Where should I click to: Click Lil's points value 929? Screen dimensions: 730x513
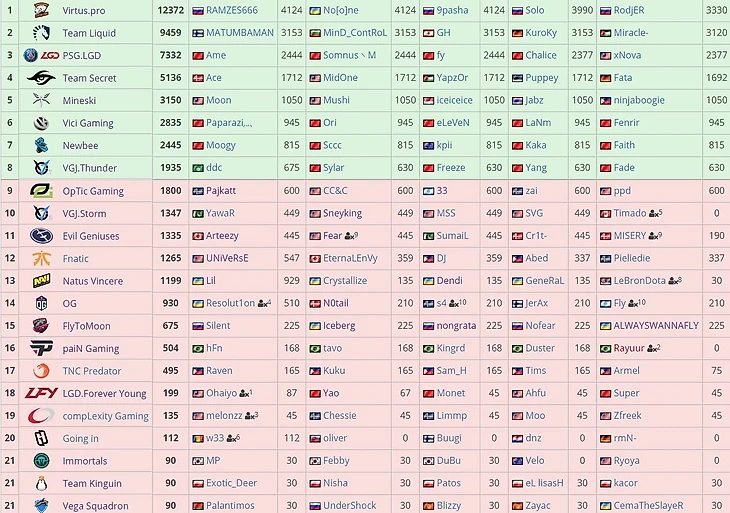pos(291,280)
